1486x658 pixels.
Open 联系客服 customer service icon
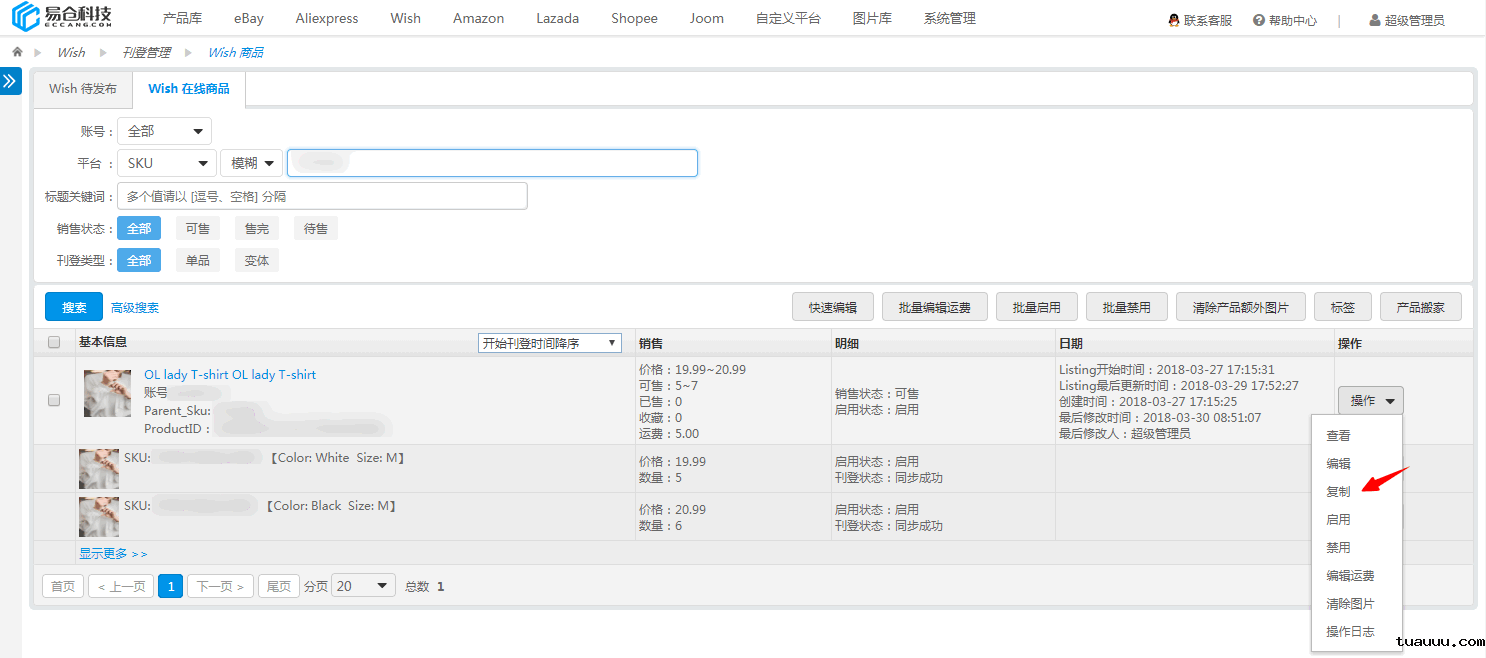click(1173, 20)
